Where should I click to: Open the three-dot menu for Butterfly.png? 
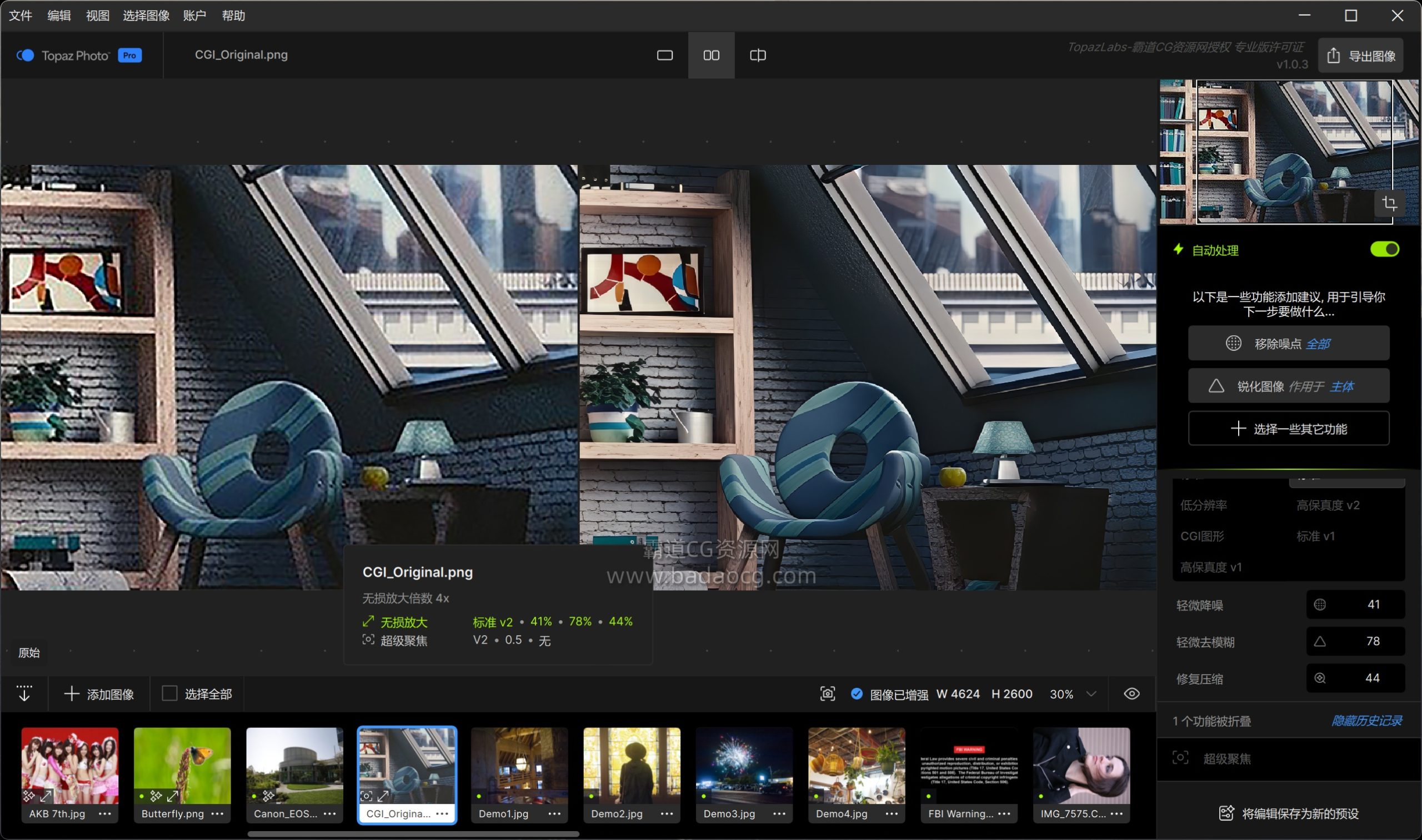[x=217, y=813]
